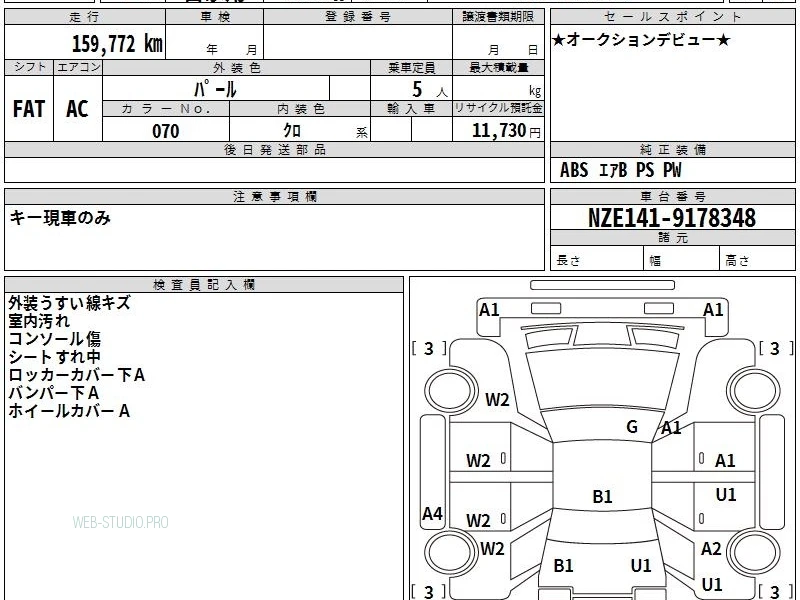Click the エアコン header

pyautogui.click(x=78, y=67)
